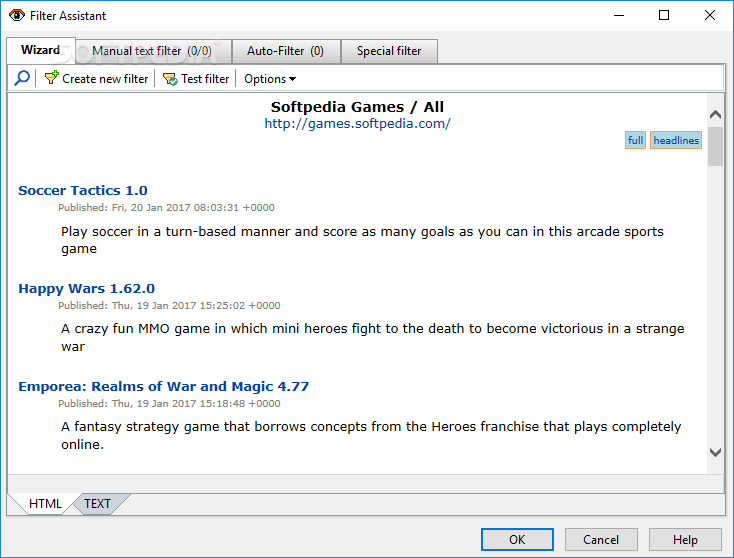Open the games.softpedia.com link
This screenshot has height=558, width=734.
pyautogui.click(x=357, y=124)
